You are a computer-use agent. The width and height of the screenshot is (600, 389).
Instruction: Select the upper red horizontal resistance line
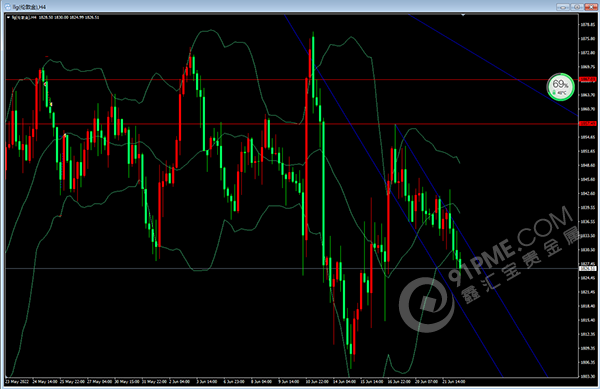291,80
